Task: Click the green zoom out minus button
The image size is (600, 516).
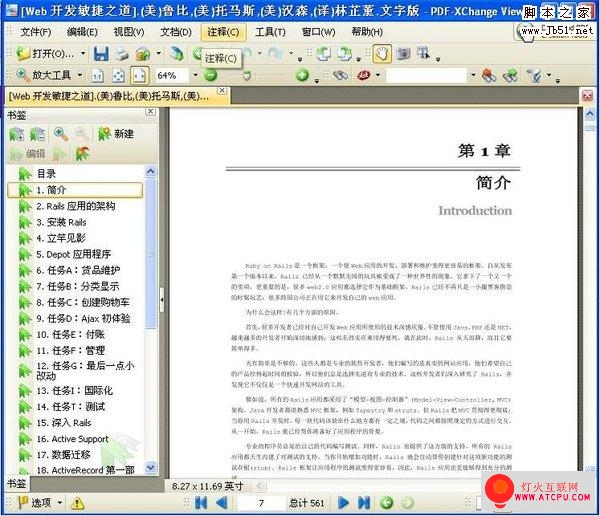Action: (x=210, y=75)
